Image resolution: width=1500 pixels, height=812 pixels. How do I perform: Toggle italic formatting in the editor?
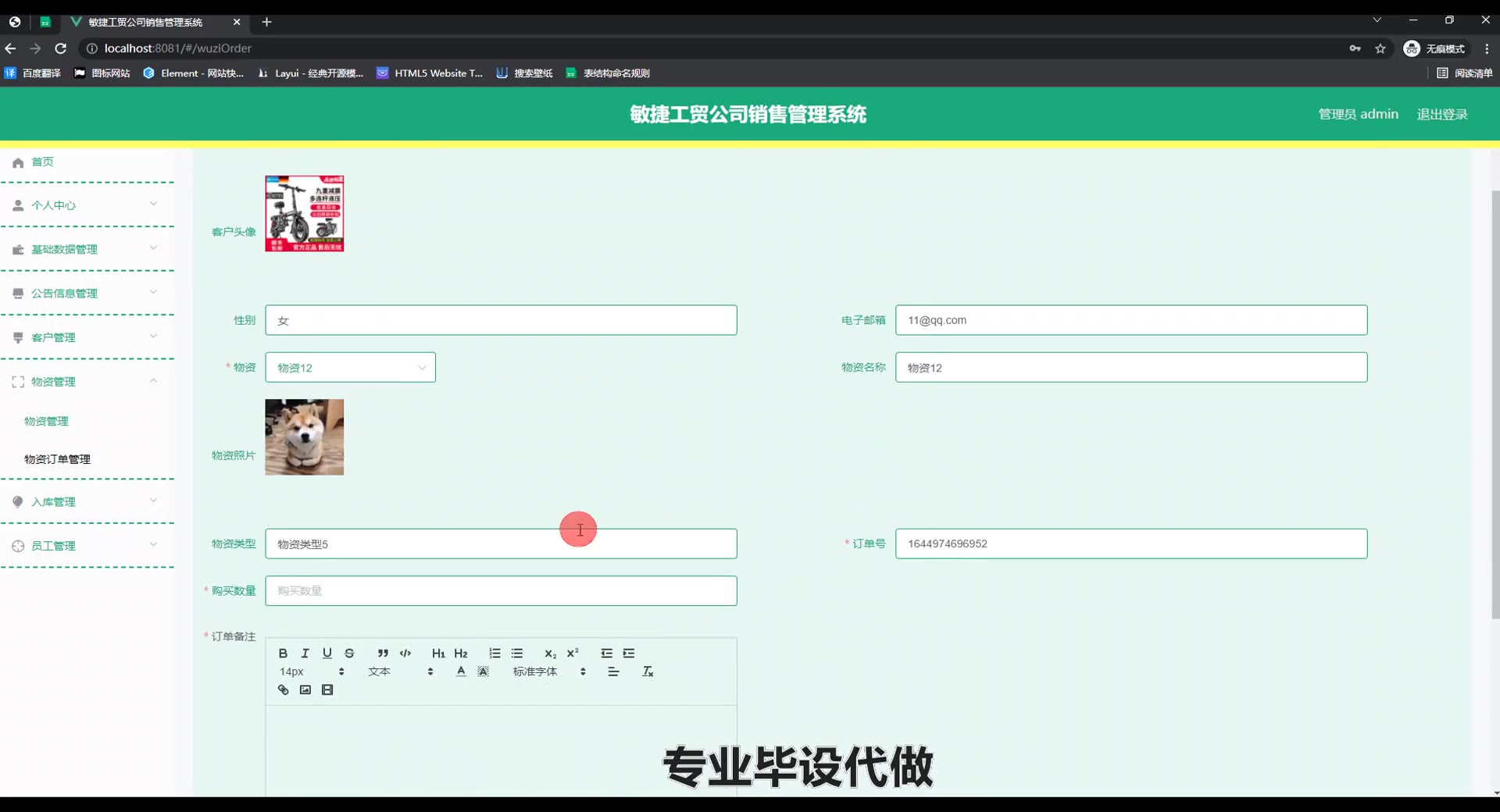[x=305, y=654]
